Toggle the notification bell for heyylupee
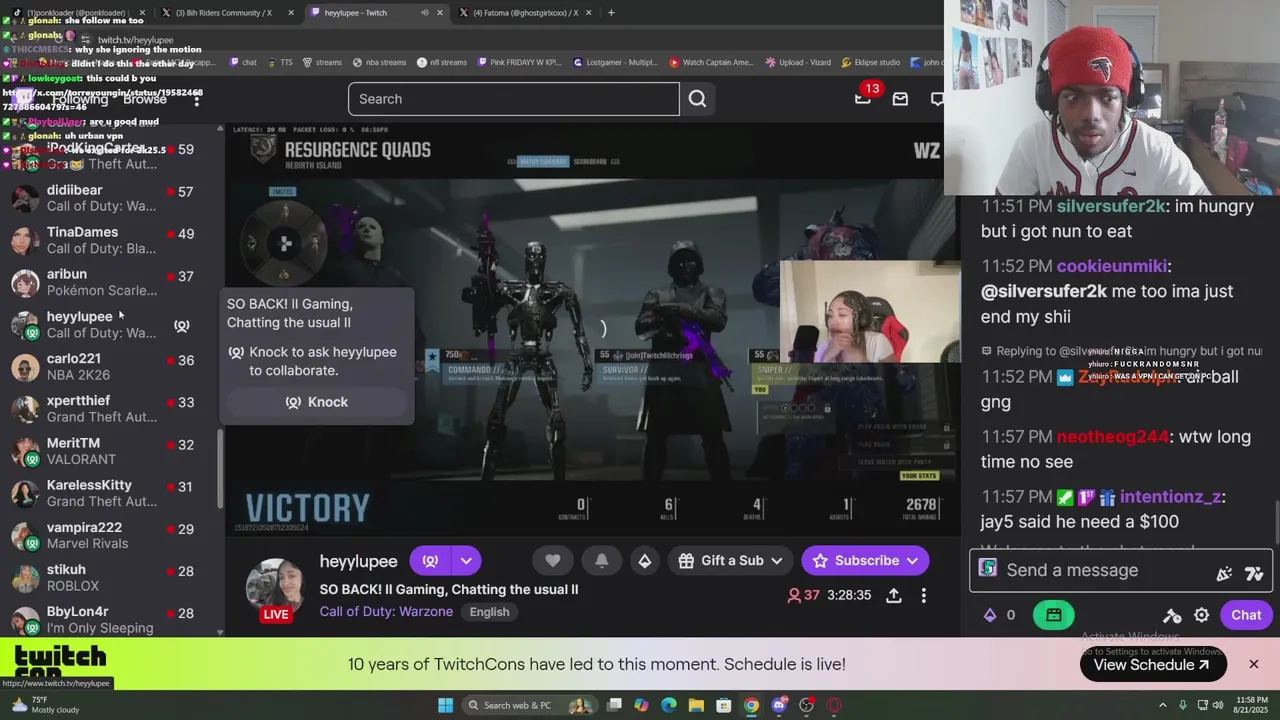This screenshot has width=1280, height=720. [601, 561]
